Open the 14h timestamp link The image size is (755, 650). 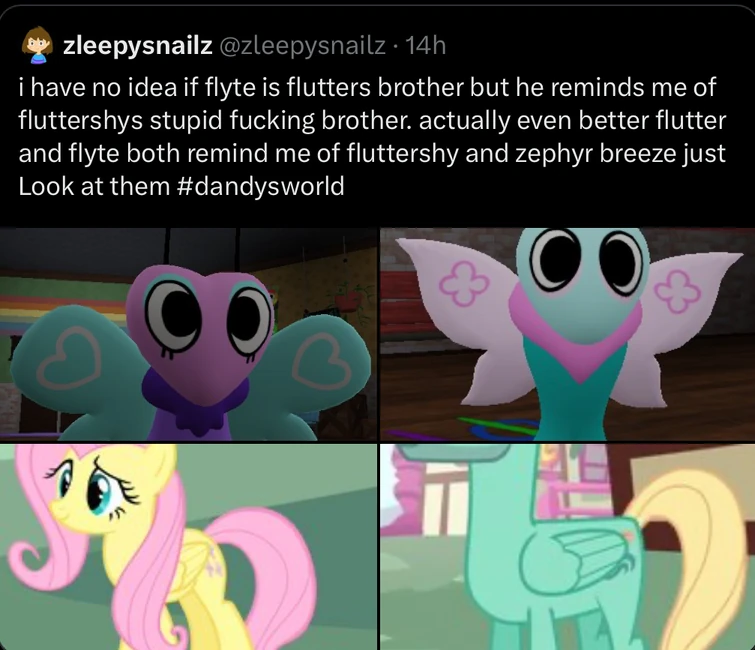[427, 46]
